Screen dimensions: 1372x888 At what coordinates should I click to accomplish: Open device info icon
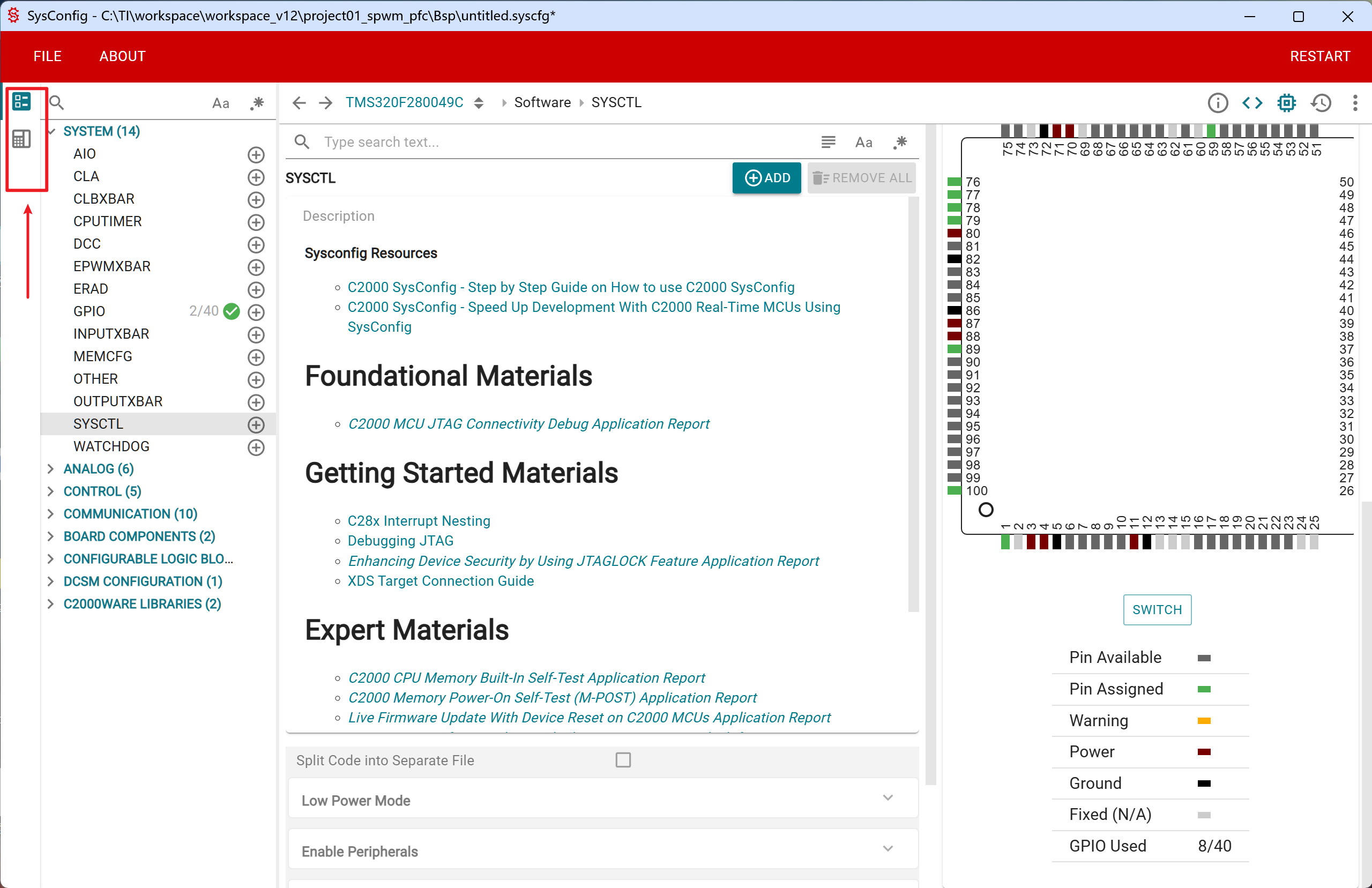tap(1218, 103)
